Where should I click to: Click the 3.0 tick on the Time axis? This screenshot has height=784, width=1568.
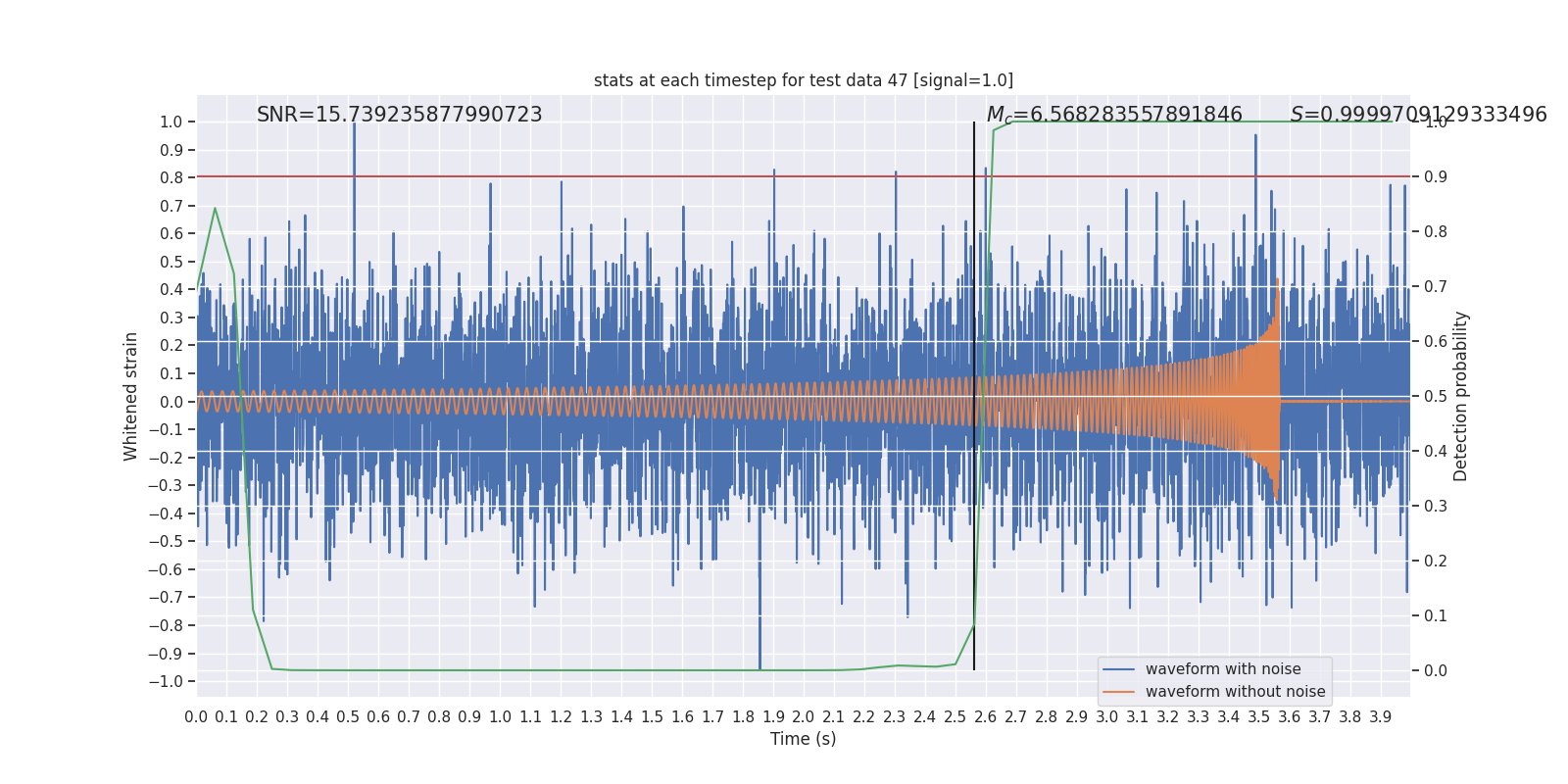[1107, 717]
